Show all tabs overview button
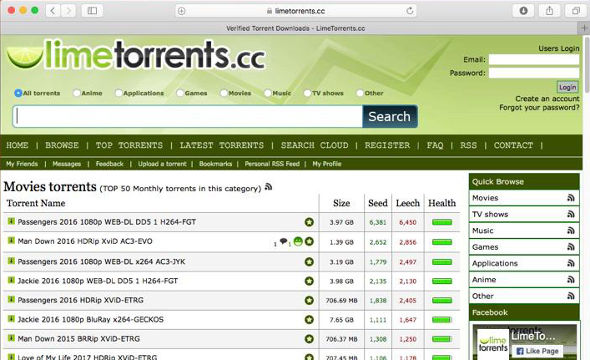The width and height of the screenshot is (590, 360). (576, 11)
